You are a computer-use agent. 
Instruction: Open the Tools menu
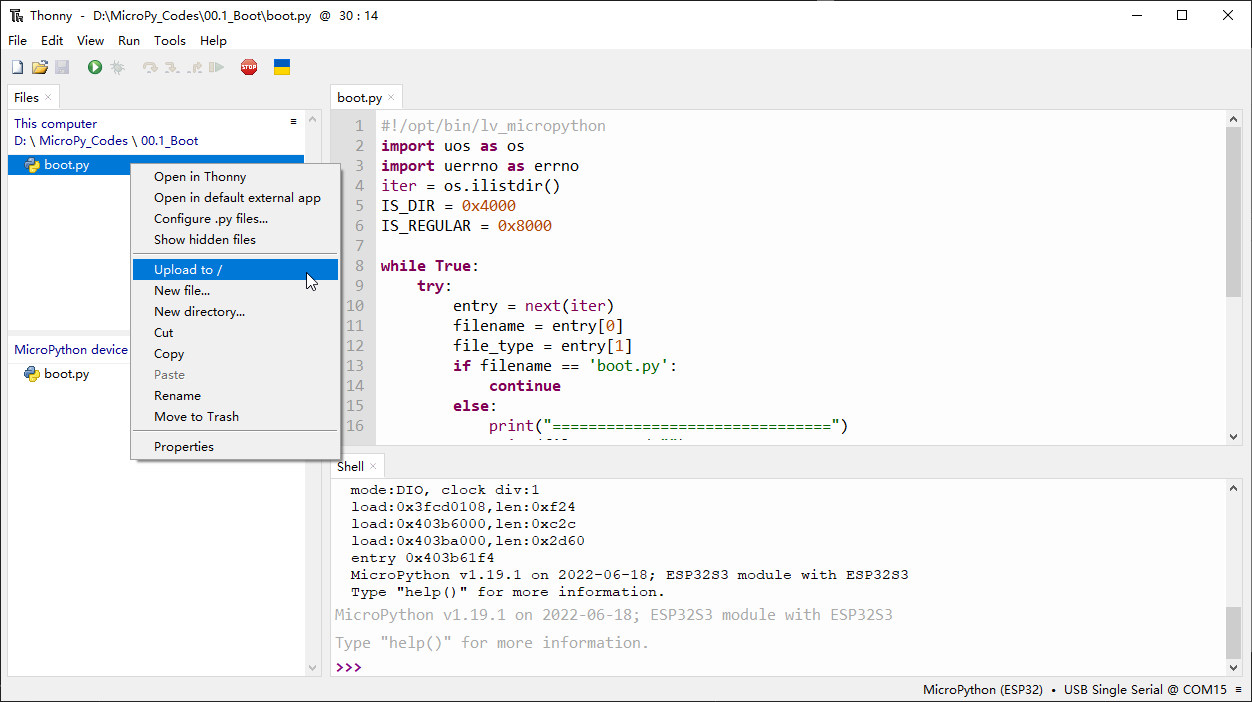tap(170, 41)
